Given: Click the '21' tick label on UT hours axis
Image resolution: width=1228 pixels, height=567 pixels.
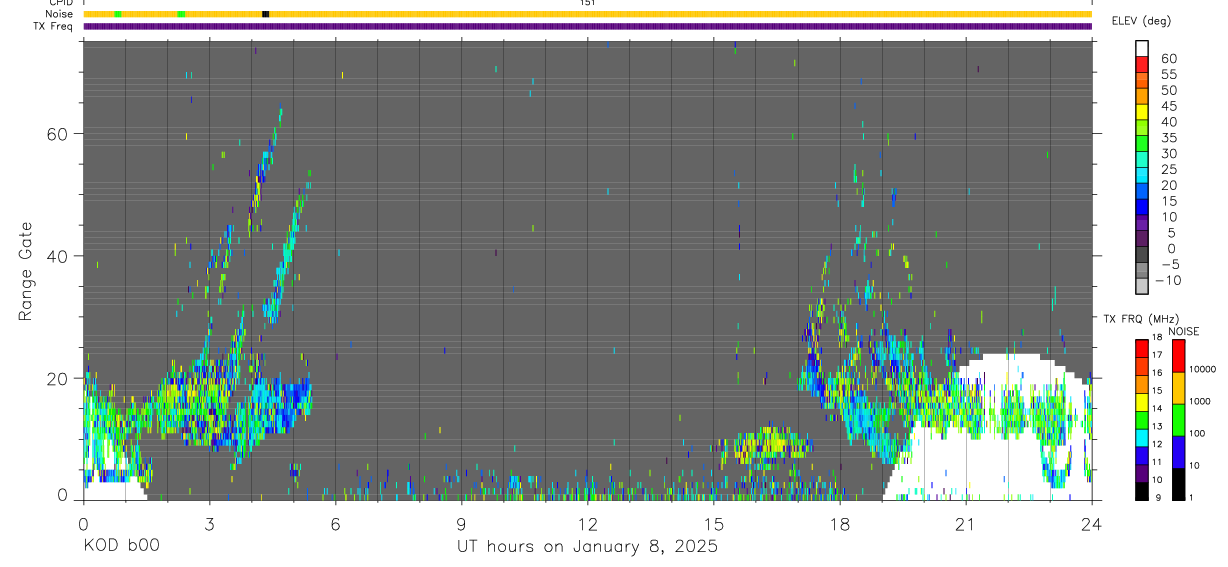Looking at the screenshot, I should coord(966,523).
